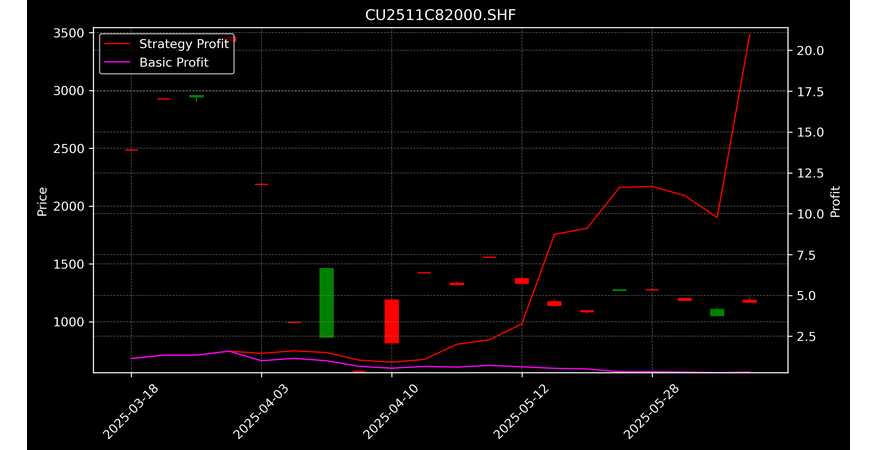
Task: Click the chart title CU2511C82000.SHF
Action: pyautogui.click(x=440, y=15)
